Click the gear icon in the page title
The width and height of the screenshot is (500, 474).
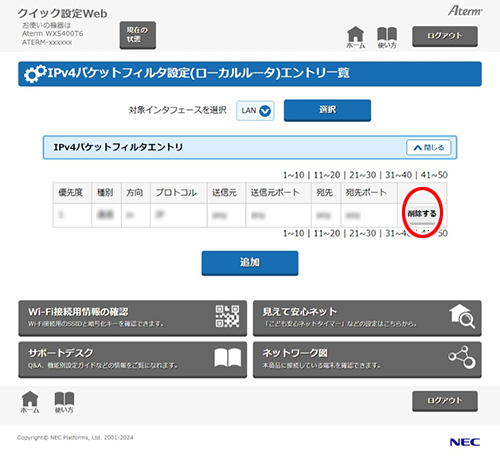click(35, 74)
